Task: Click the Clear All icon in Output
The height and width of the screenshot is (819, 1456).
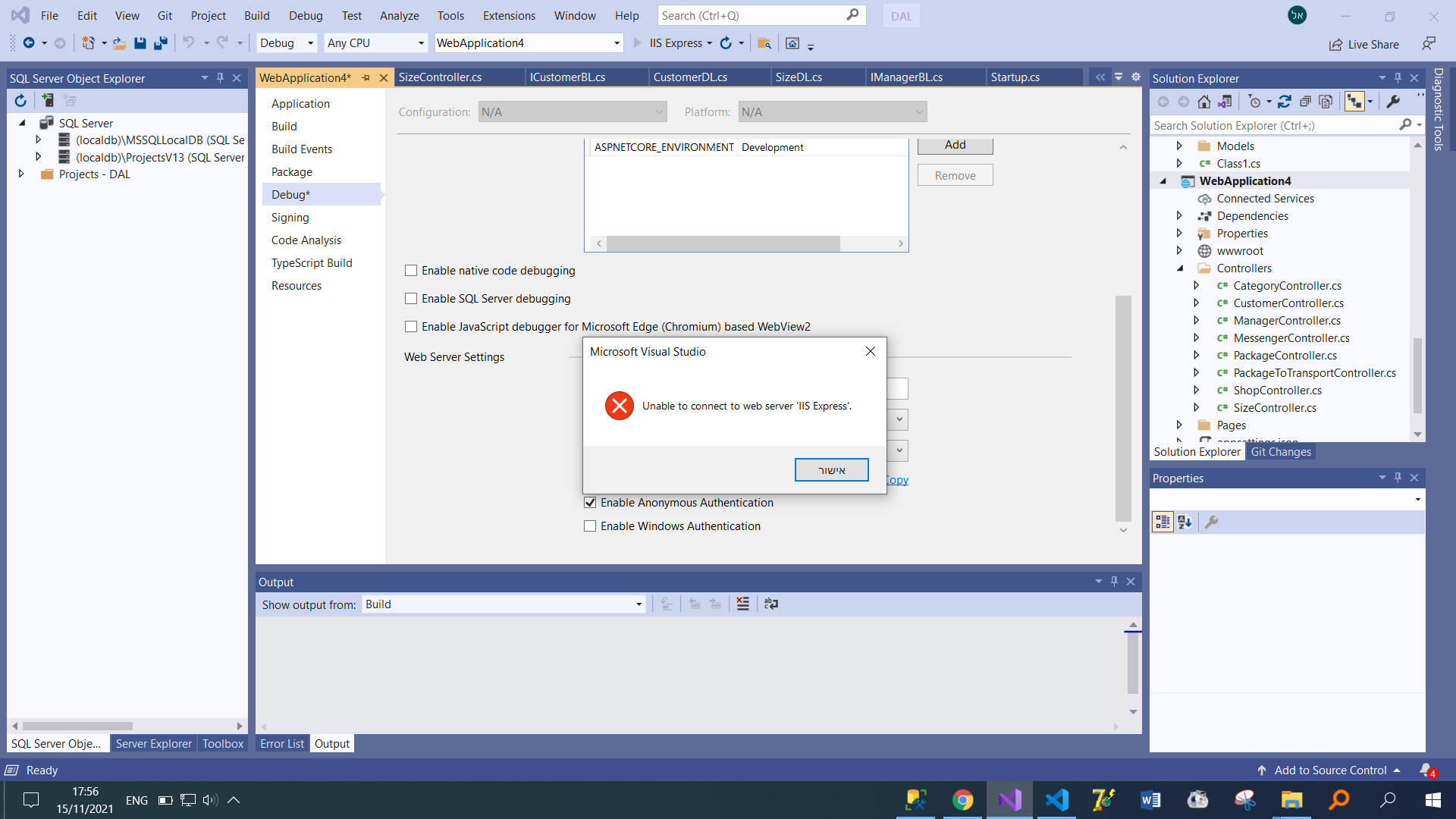Action: click(742, 604)
